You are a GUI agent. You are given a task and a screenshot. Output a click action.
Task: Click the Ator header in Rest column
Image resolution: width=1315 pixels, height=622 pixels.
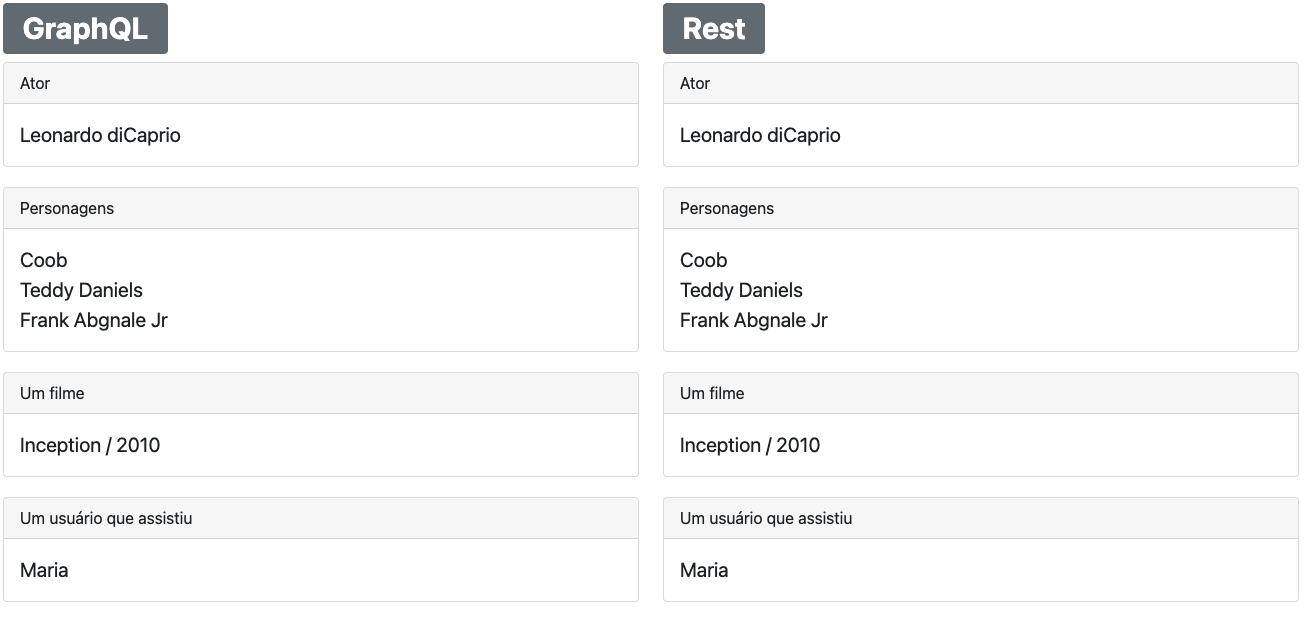695,84
